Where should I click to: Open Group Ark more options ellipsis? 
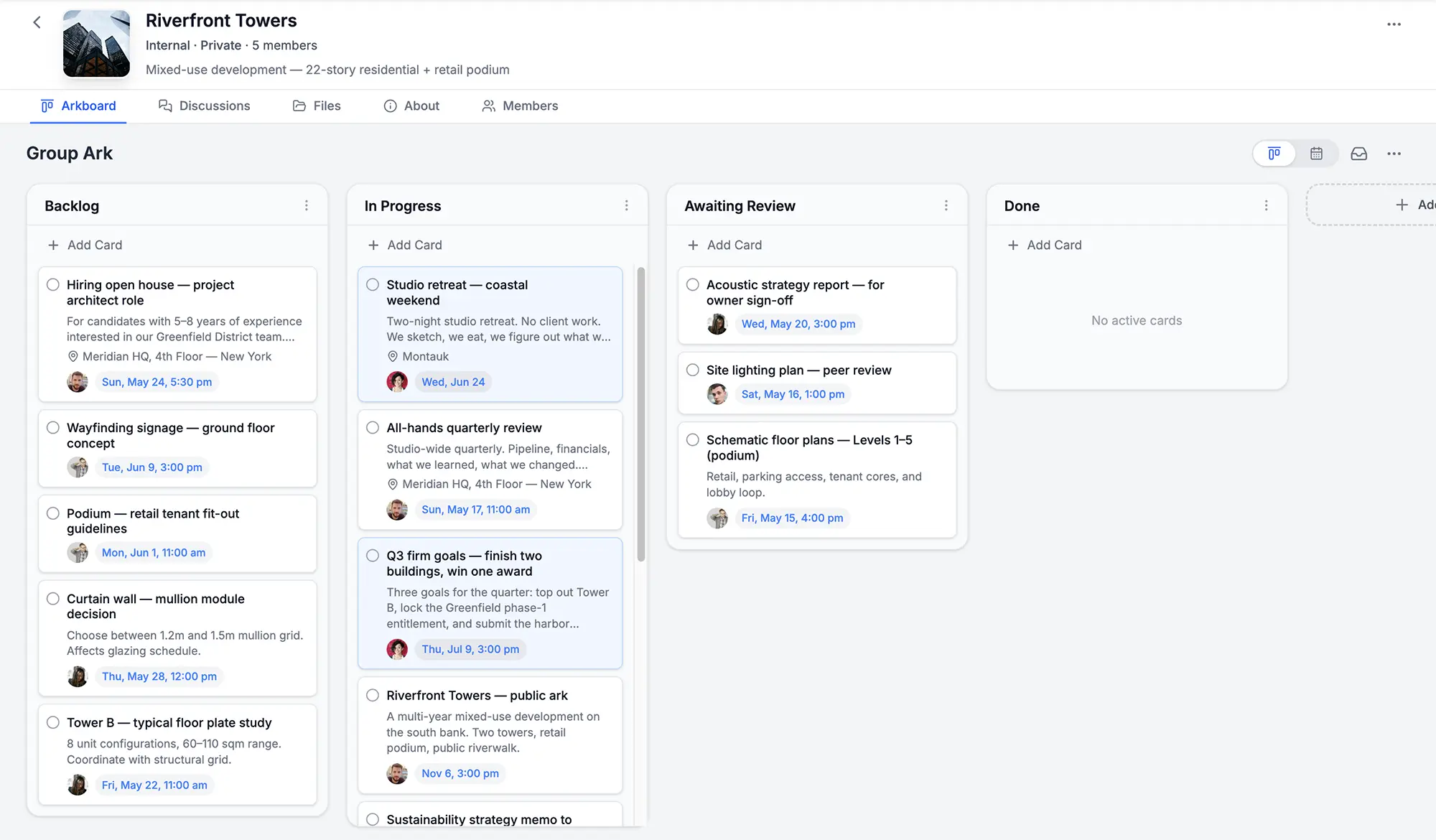click(x=1394, y=154)
